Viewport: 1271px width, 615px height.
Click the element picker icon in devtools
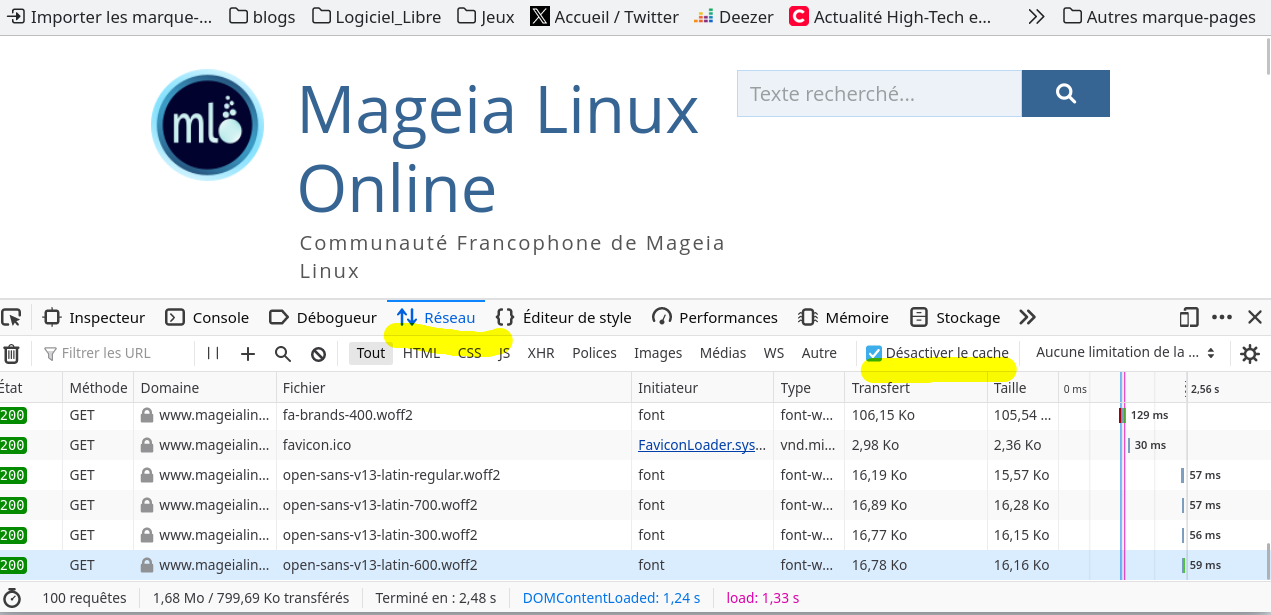(x=11, y=318)
